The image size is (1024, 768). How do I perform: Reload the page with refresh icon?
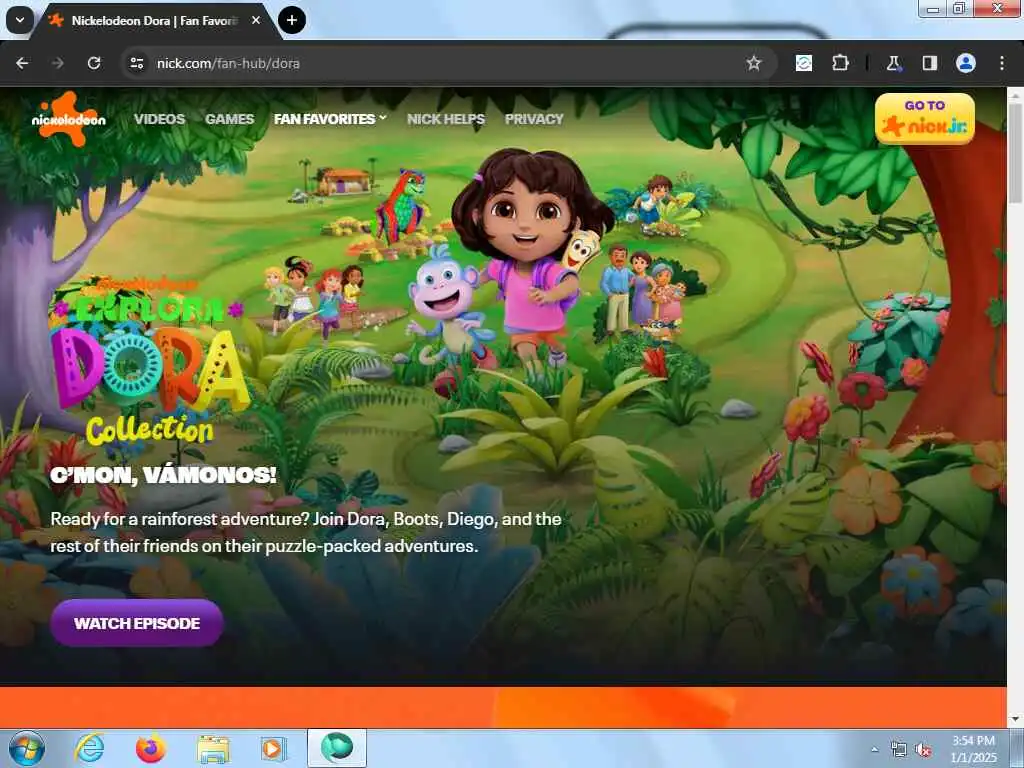94,63
